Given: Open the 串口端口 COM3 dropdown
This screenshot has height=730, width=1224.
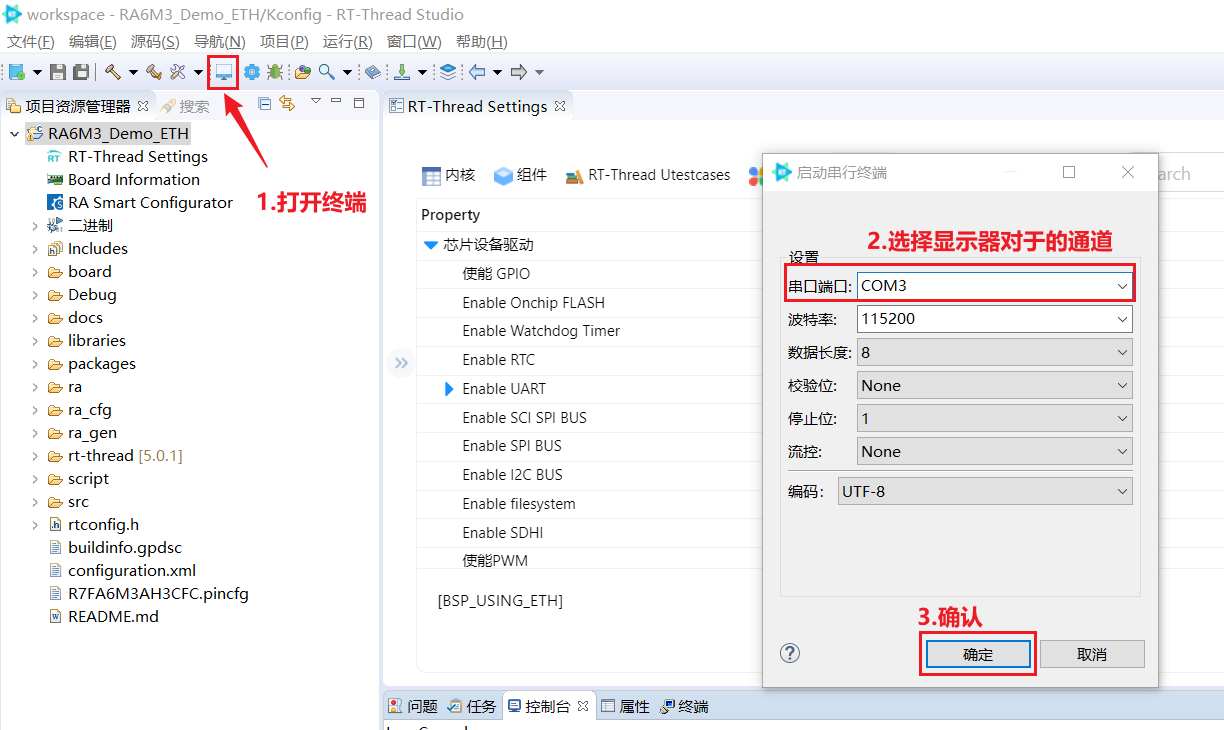Looking at the screenshot, I should (x=1122, y=286).
